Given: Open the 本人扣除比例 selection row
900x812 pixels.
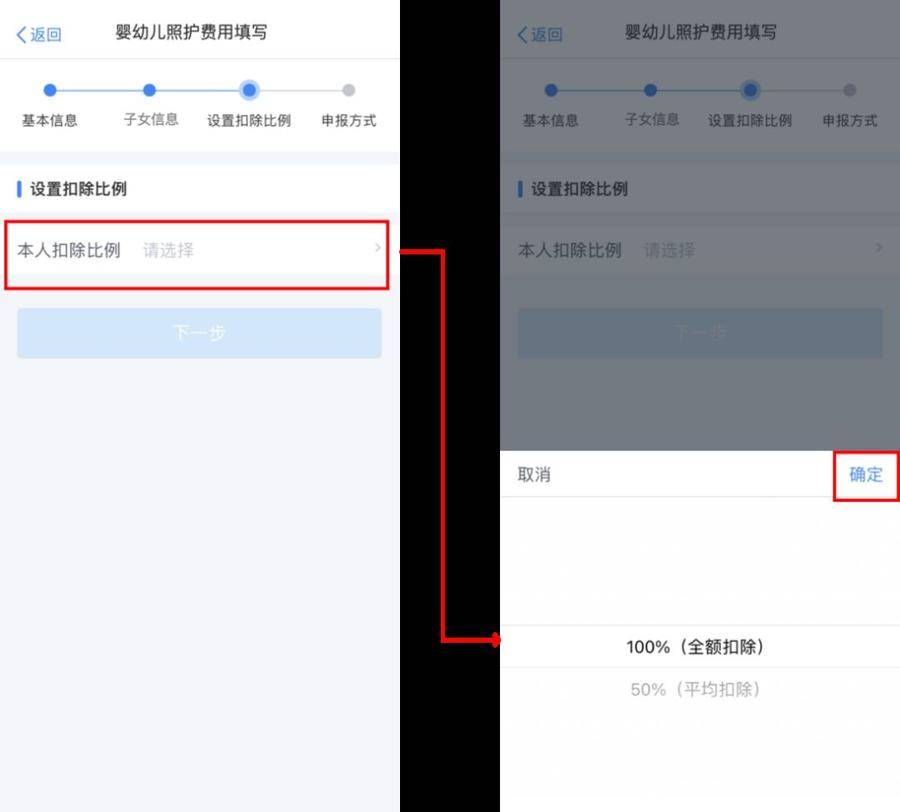Looking at the screenshot, I should [x=200, y=250].
